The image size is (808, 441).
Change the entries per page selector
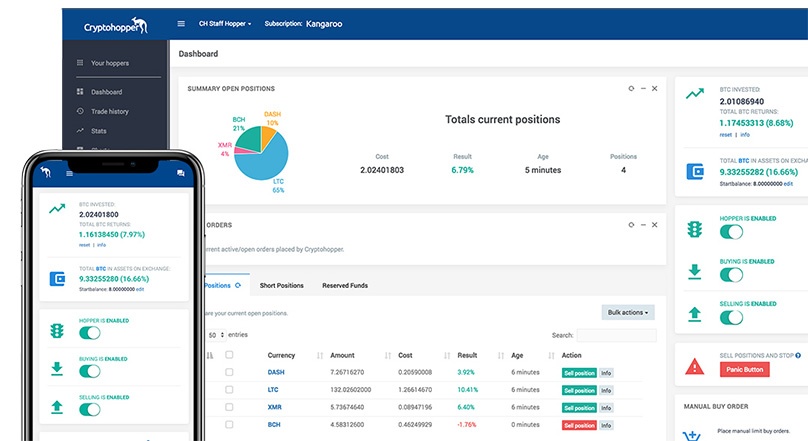pyautogui.click(x=216, y=335)
